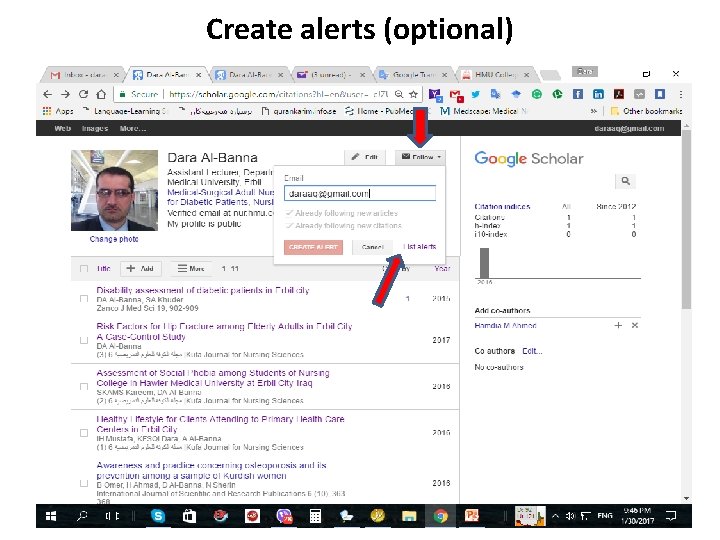The height and width of the screenshot is (540, 720).
Task: Open File Explorer from the taskbar
Action: (409, 516)
